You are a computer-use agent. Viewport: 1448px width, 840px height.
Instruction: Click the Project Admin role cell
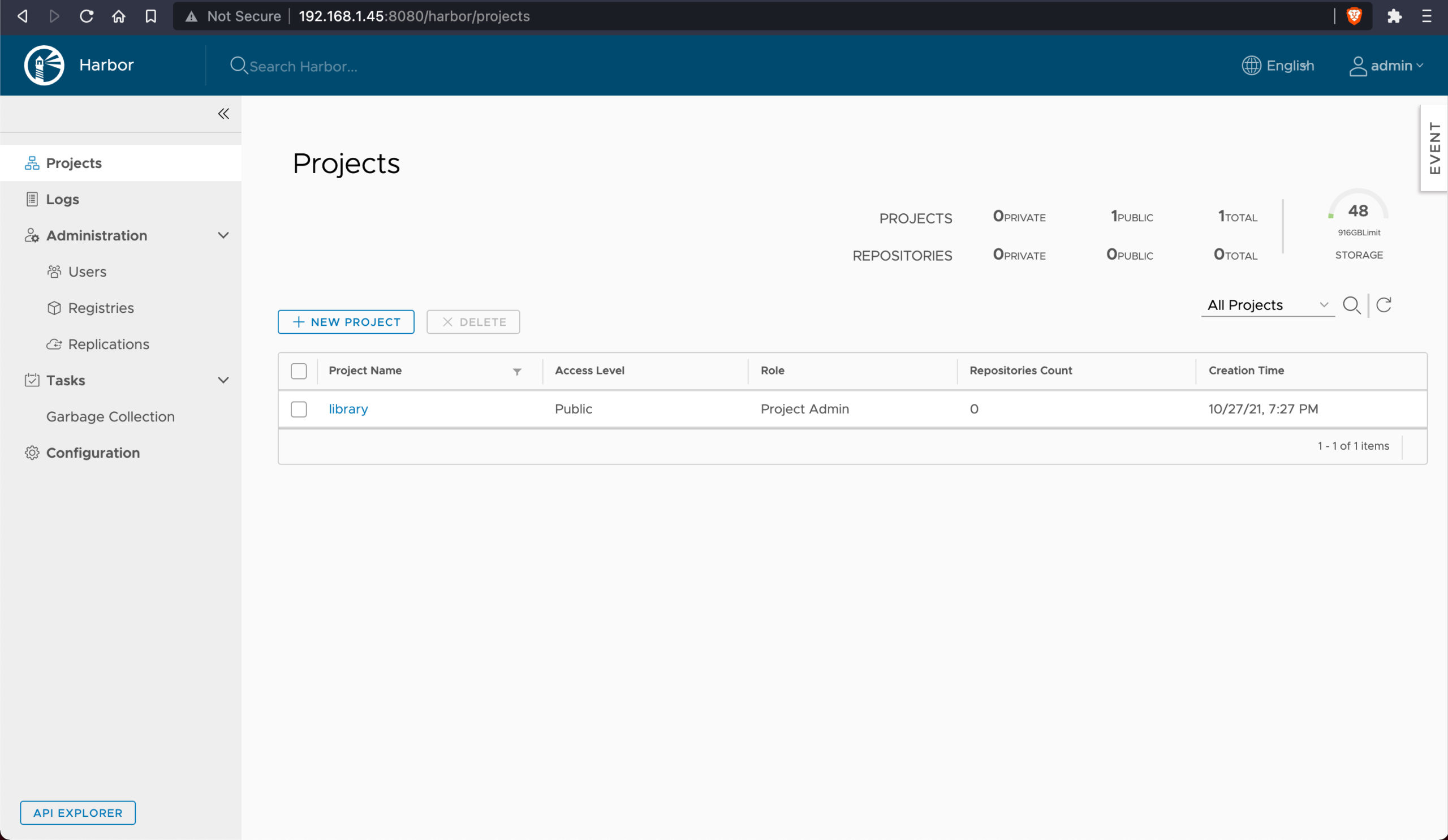(804, 409)
